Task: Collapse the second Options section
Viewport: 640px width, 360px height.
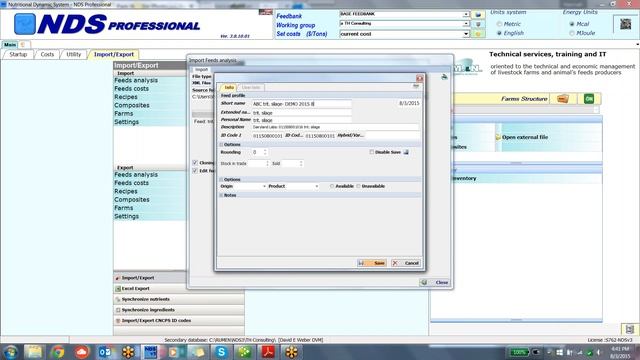Action: pos(222,180)
